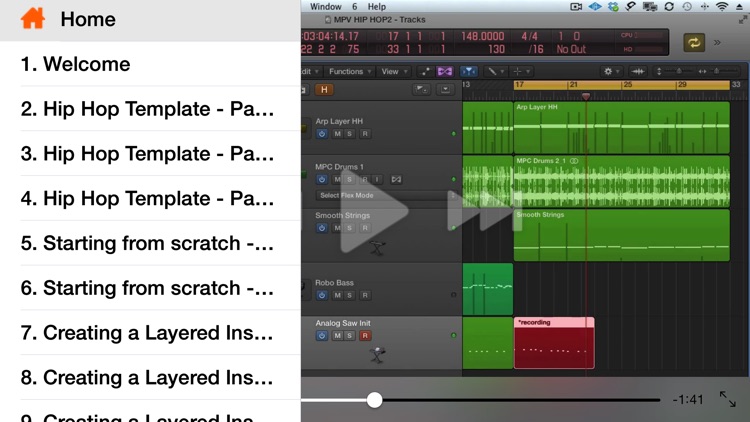Expand the control bar overflow chevrons

tap(717, 43)
